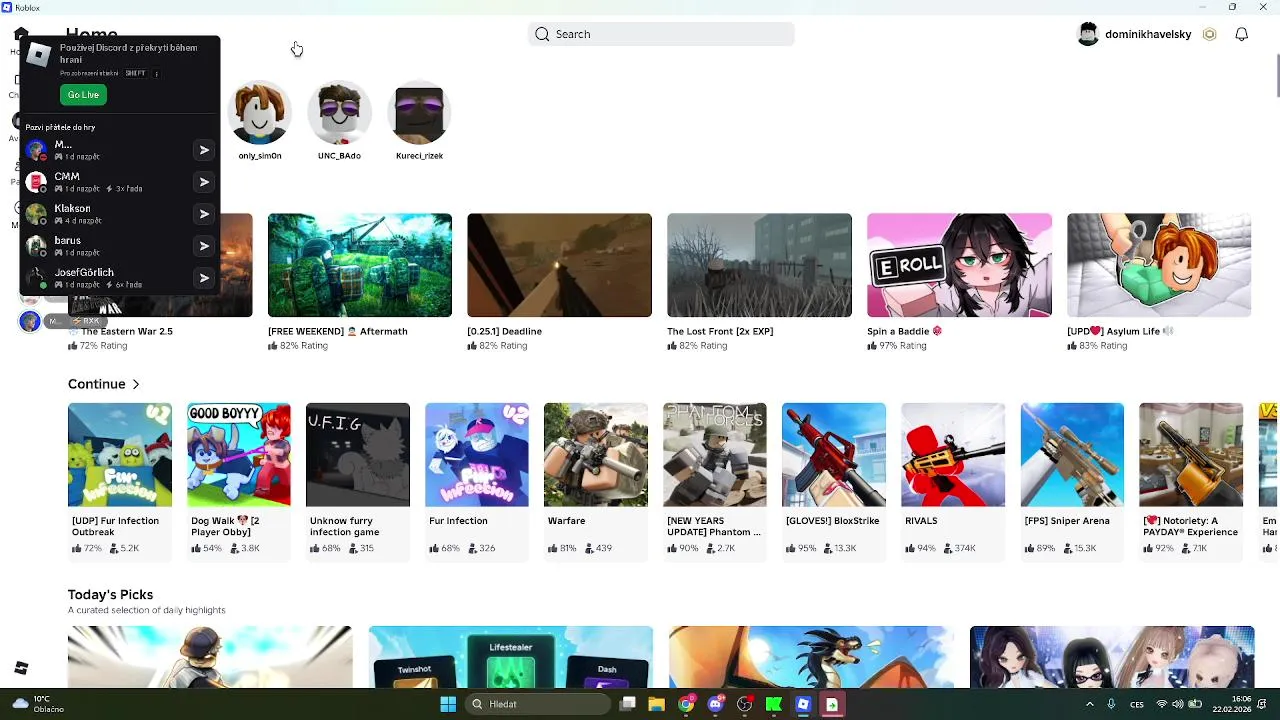Viewport: 1280px width, 720px height.
Task: Open Deadline game thumbnail
Action: coord(559,265)
